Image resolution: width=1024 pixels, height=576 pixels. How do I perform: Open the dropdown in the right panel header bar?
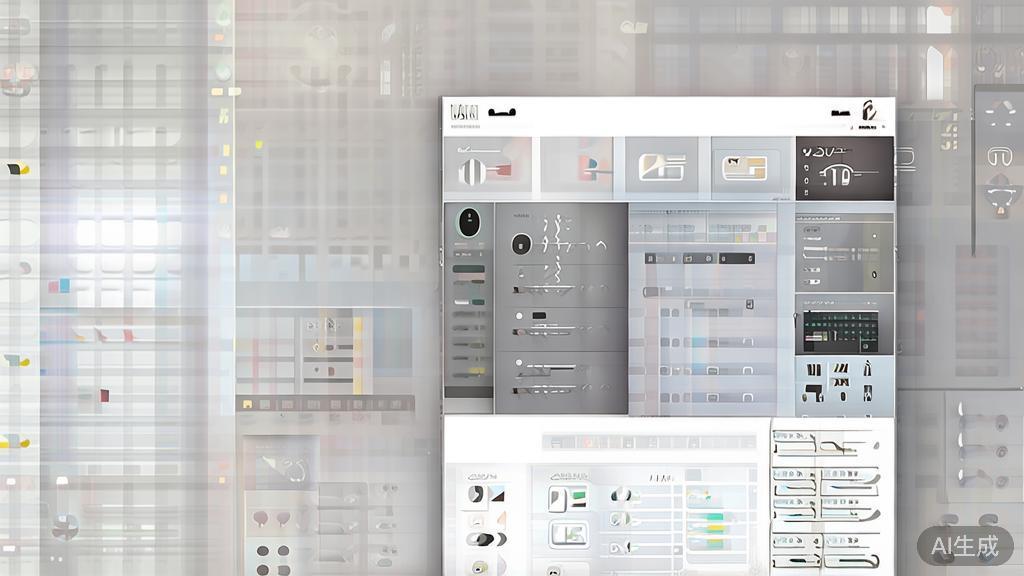coord(843,218)
